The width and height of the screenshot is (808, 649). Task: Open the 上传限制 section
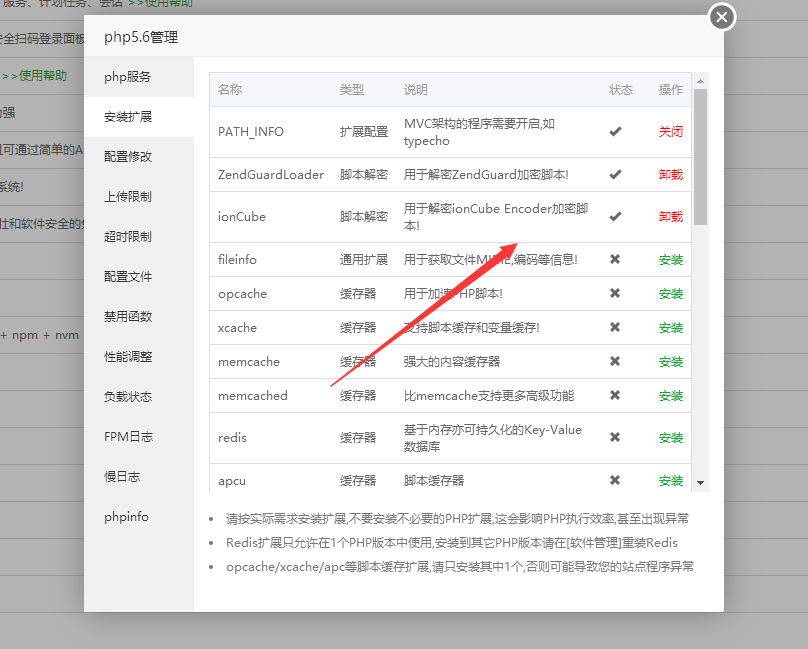tap(128, 196)
